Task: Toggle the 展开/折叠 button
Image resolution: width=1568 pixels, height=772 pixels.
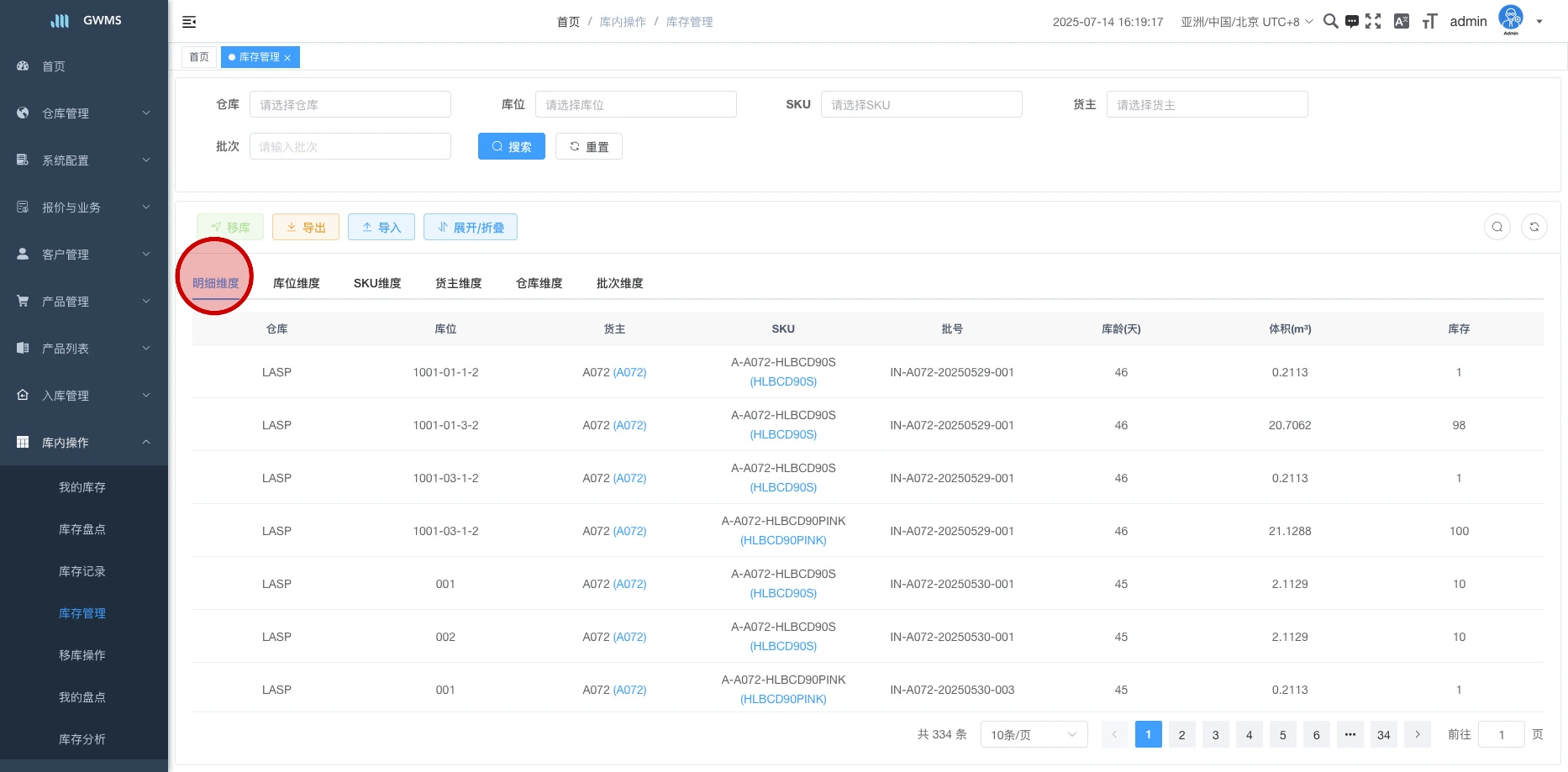Action: [x=470, y=228]
